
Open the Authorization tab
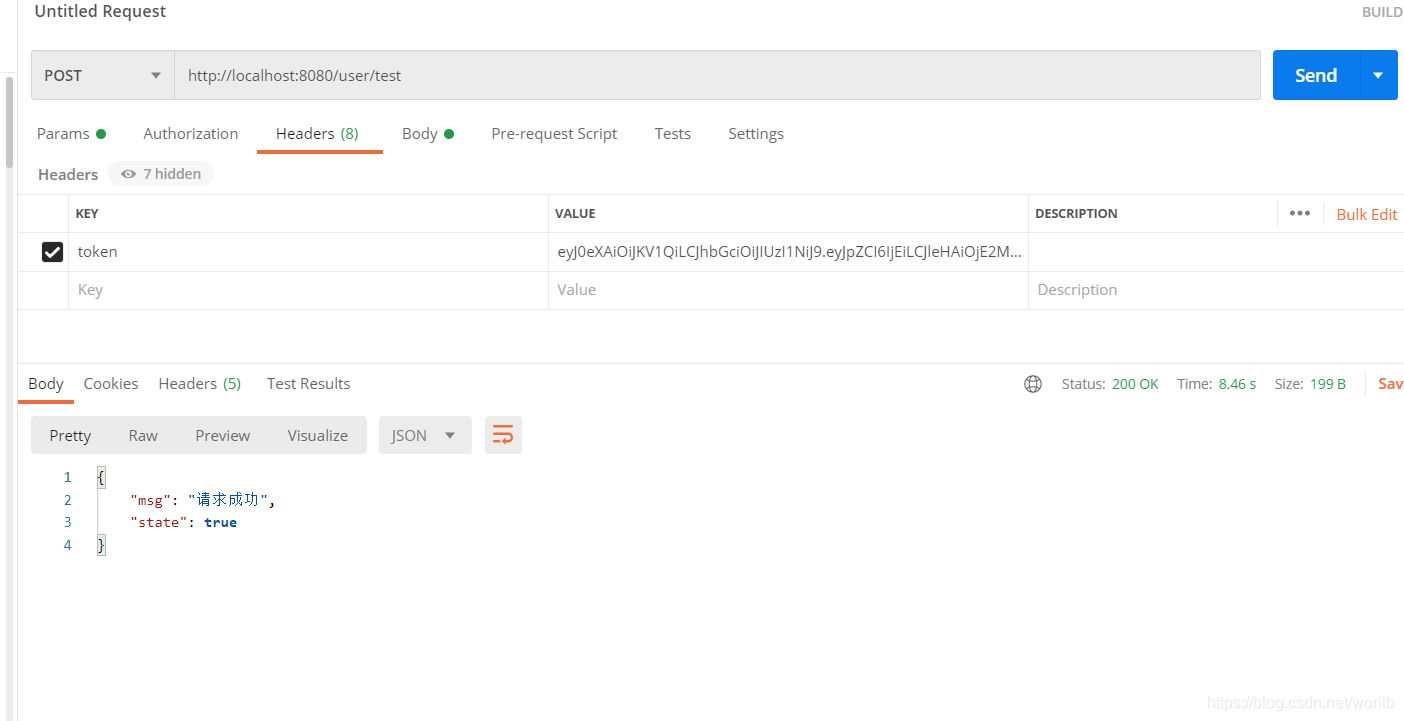pyautogui.click(x=191, y=133)
